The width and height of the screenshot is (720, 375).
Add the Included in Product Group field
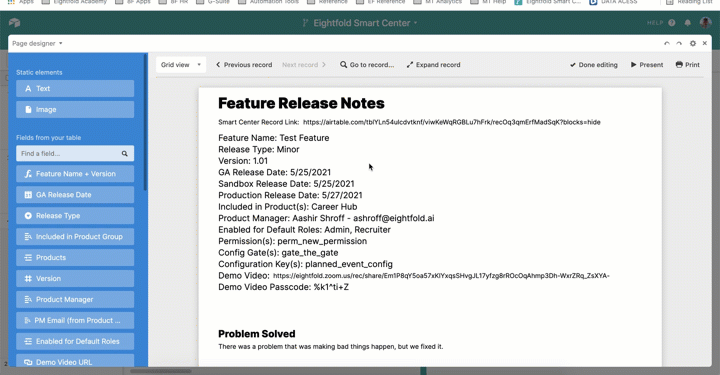click(x=75, y=237)
